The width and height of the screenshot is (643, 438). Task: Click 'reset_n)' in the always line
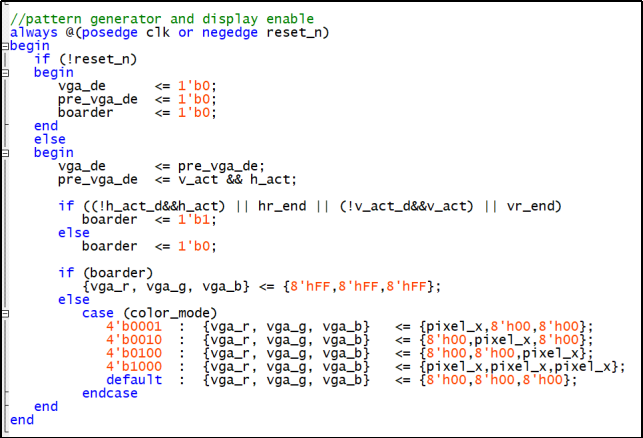298,32
